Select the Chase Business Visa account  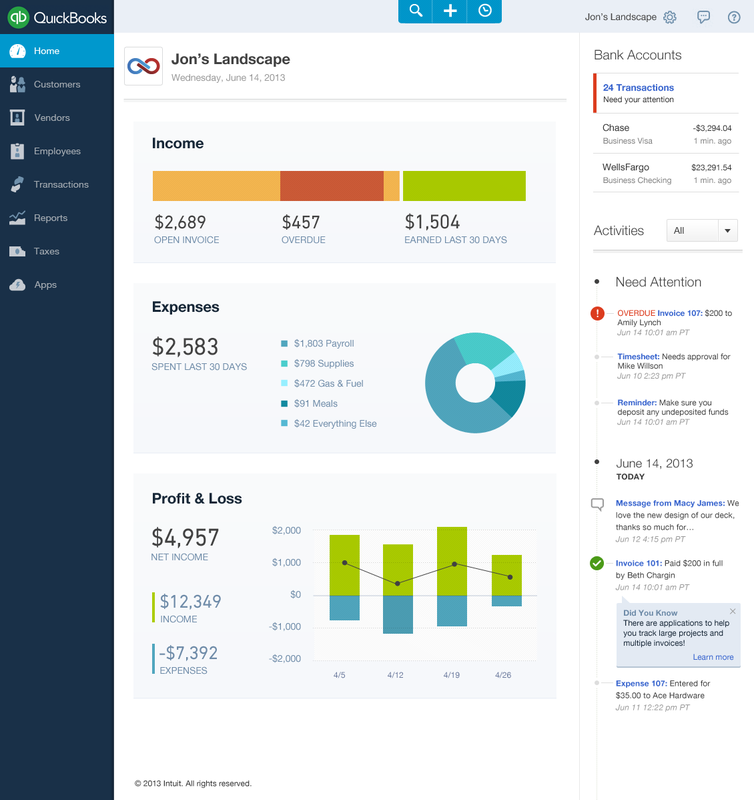tap(666, 134)
